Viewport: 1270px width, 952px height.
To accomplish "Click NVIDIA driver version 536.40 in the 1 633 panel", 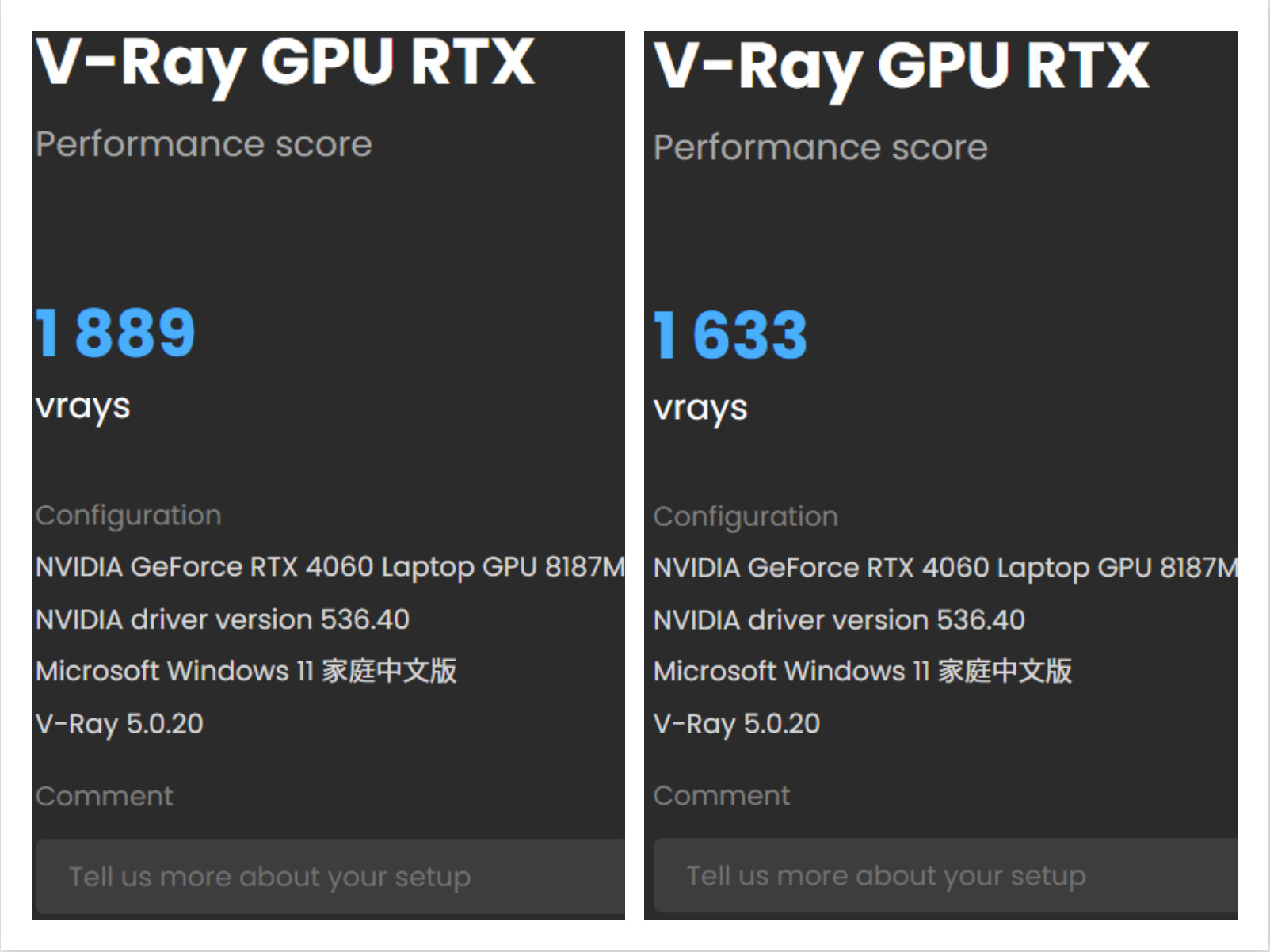I will point(839,619).
